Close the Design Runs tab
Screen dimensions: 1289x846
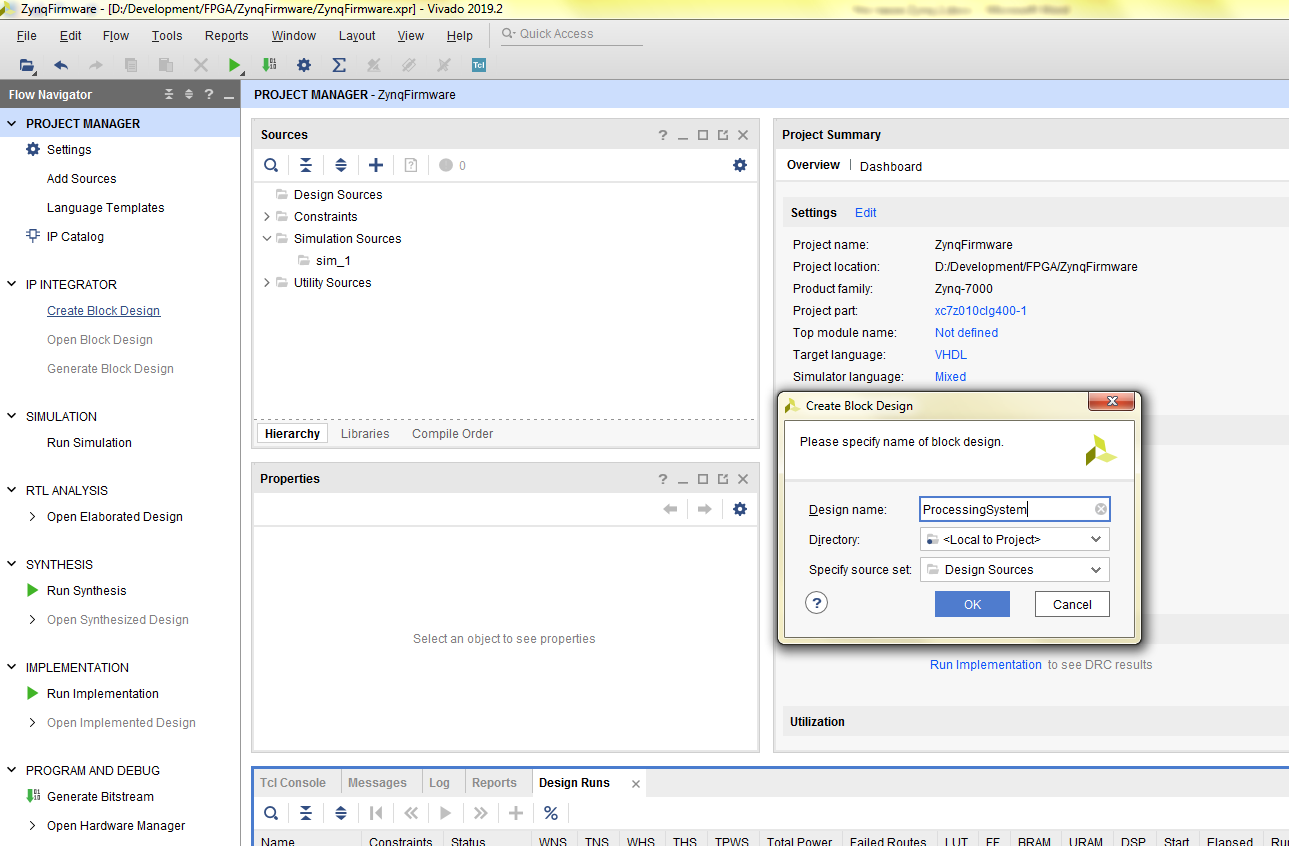[x=636, y=784]
